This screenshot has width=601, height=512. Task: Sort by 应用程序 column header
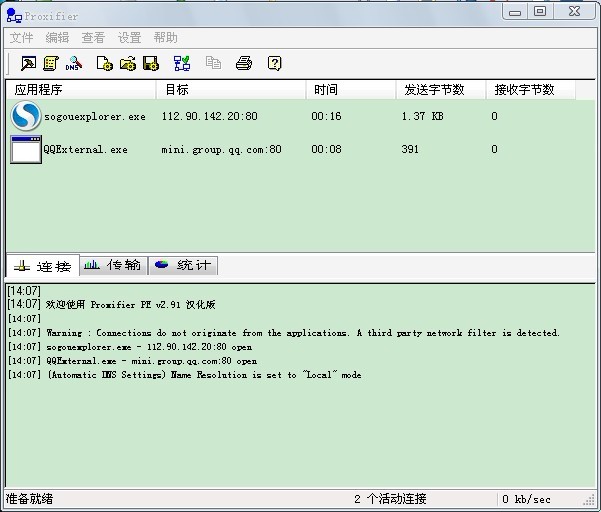pyautogui.click(x=81, y=90)
